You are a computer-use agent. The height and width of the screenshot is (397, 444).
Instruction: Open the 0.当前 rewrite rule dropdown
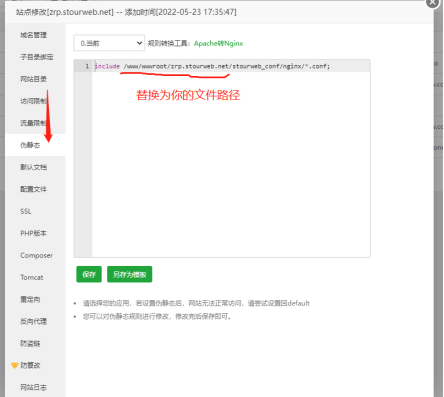click(109, 43)
